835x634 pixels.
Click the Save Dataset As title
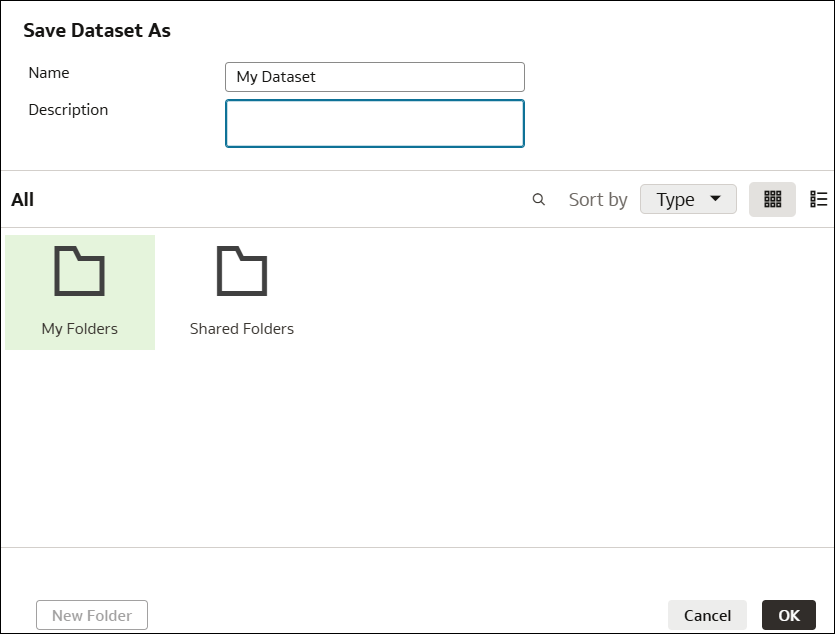97,30
